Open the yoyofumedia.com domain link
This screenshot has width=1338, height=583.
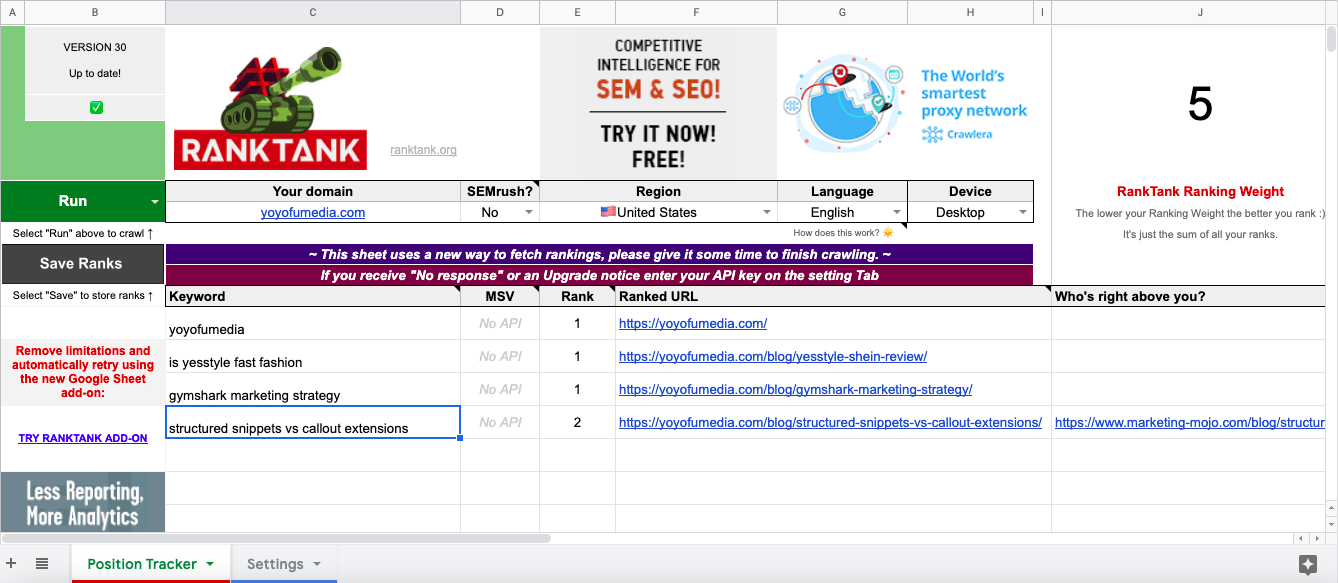(x=312, y=212)
